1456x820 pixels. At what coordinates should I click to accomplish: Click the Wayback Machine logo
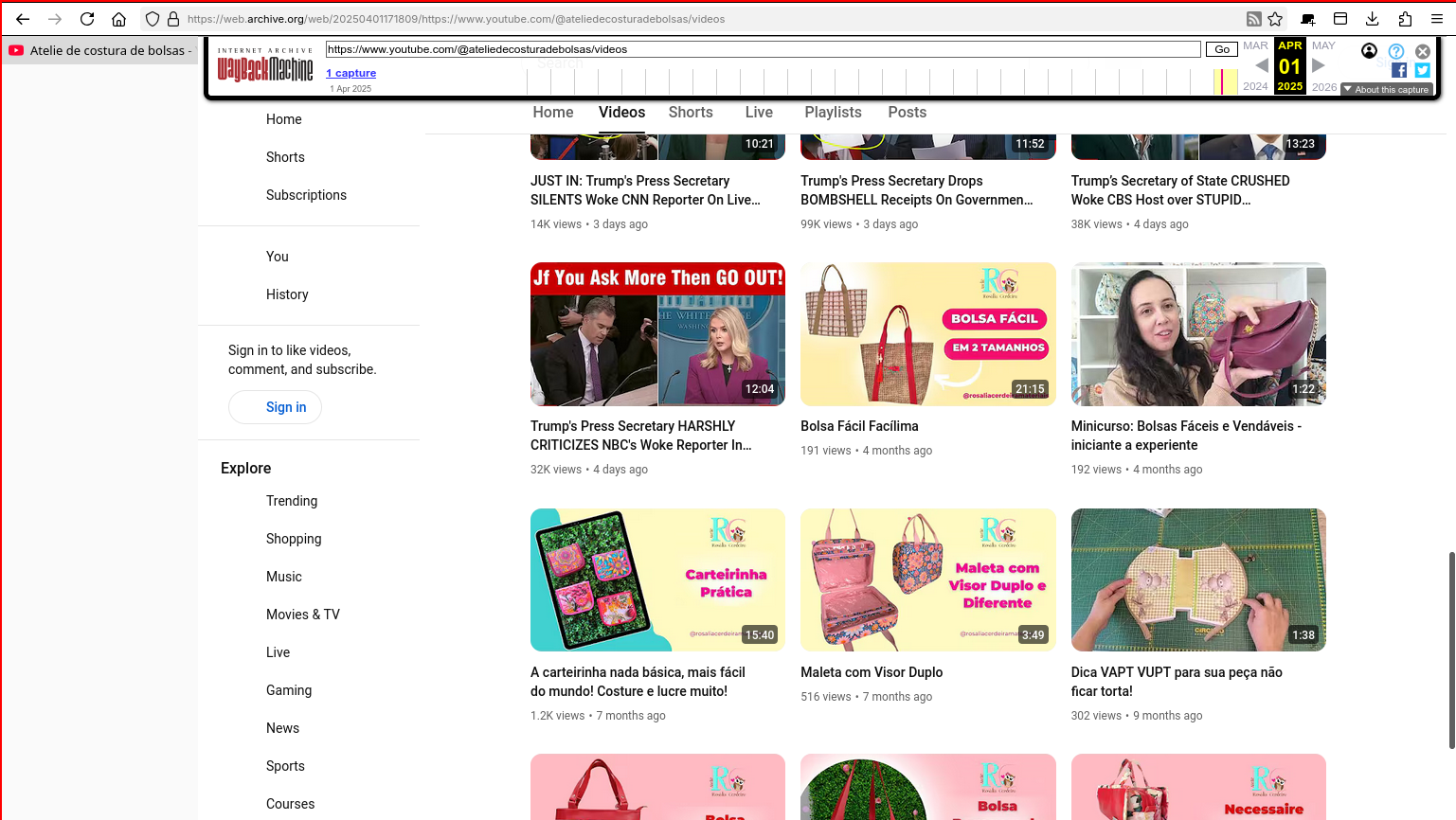265,65
